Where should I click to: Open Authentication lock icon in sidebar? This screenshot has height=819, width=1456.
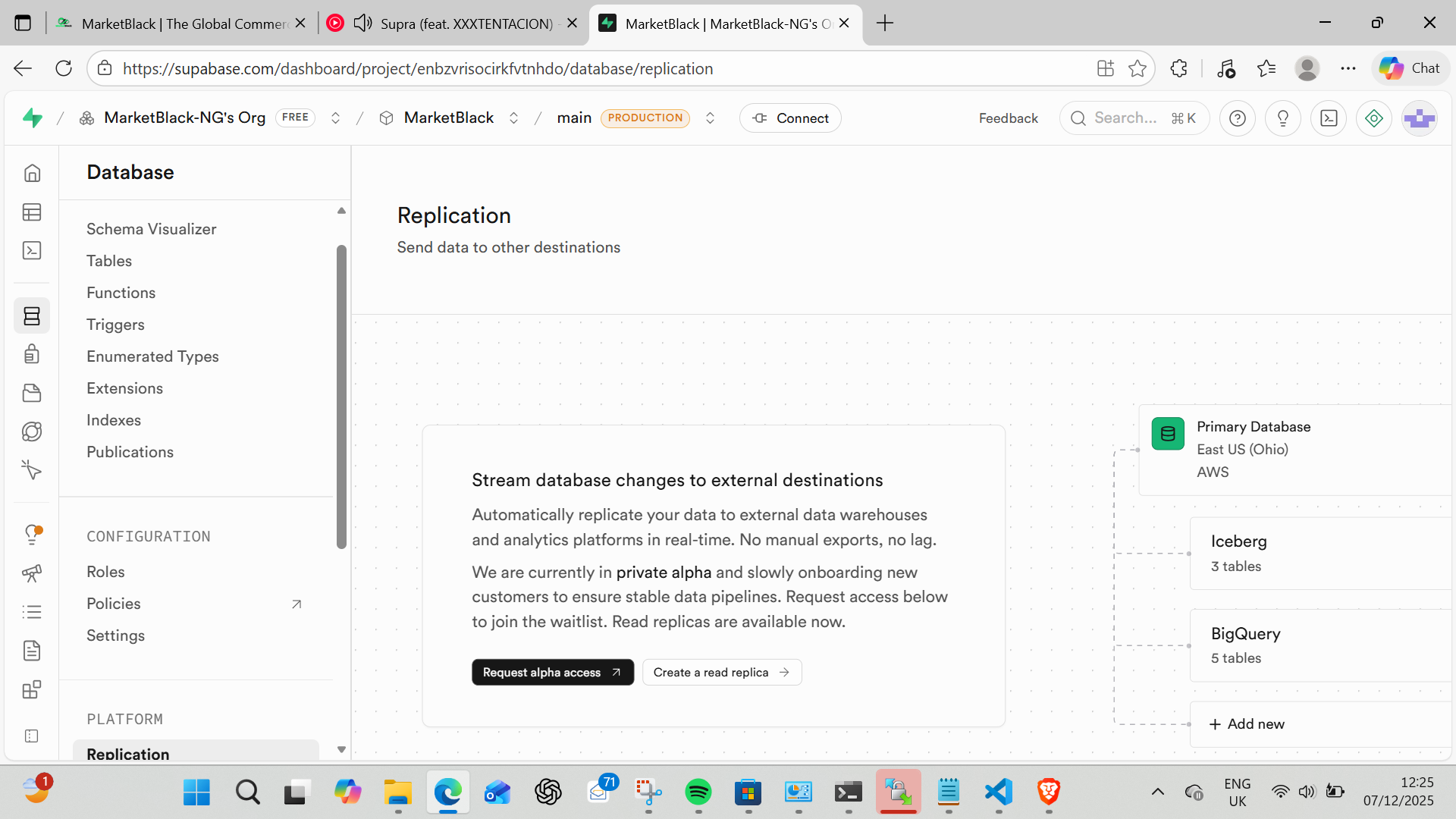(32, 354)
